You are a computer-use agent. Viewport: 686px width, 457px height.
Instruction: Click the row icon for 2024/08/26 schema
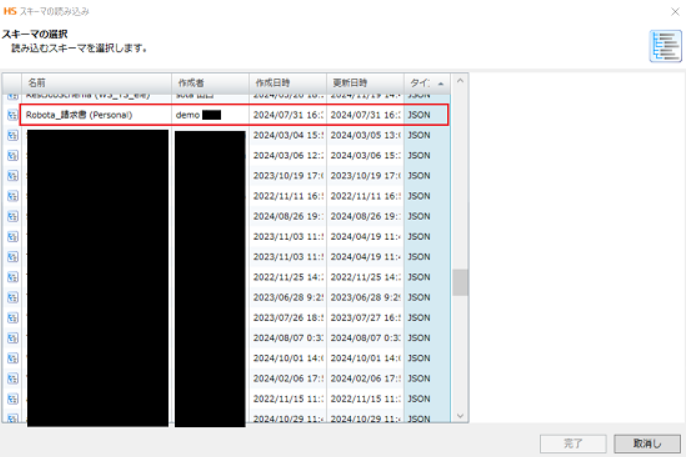[x=12, y=216]
